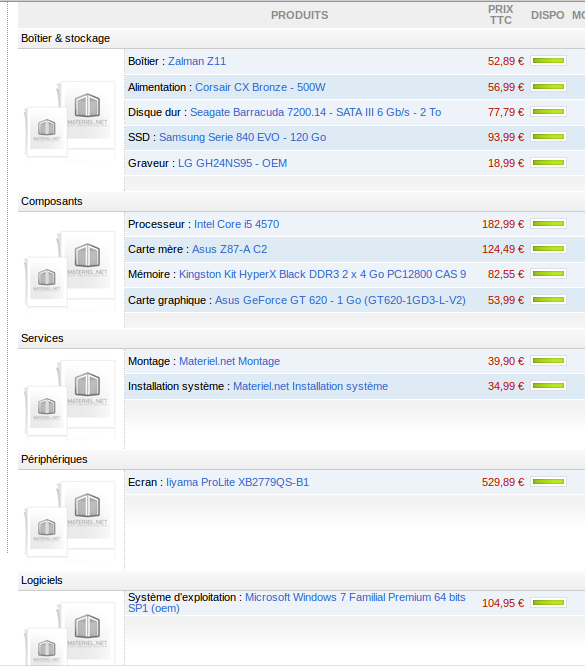
Task: Open Materiel.net Montage service link
Action: (x=229, y=361)
